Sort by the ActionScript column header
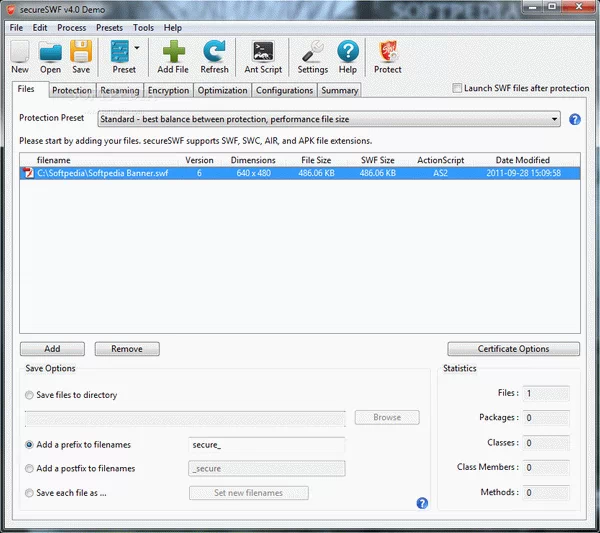Viewport: 600px width, 533px height. [x=440, y=160]
